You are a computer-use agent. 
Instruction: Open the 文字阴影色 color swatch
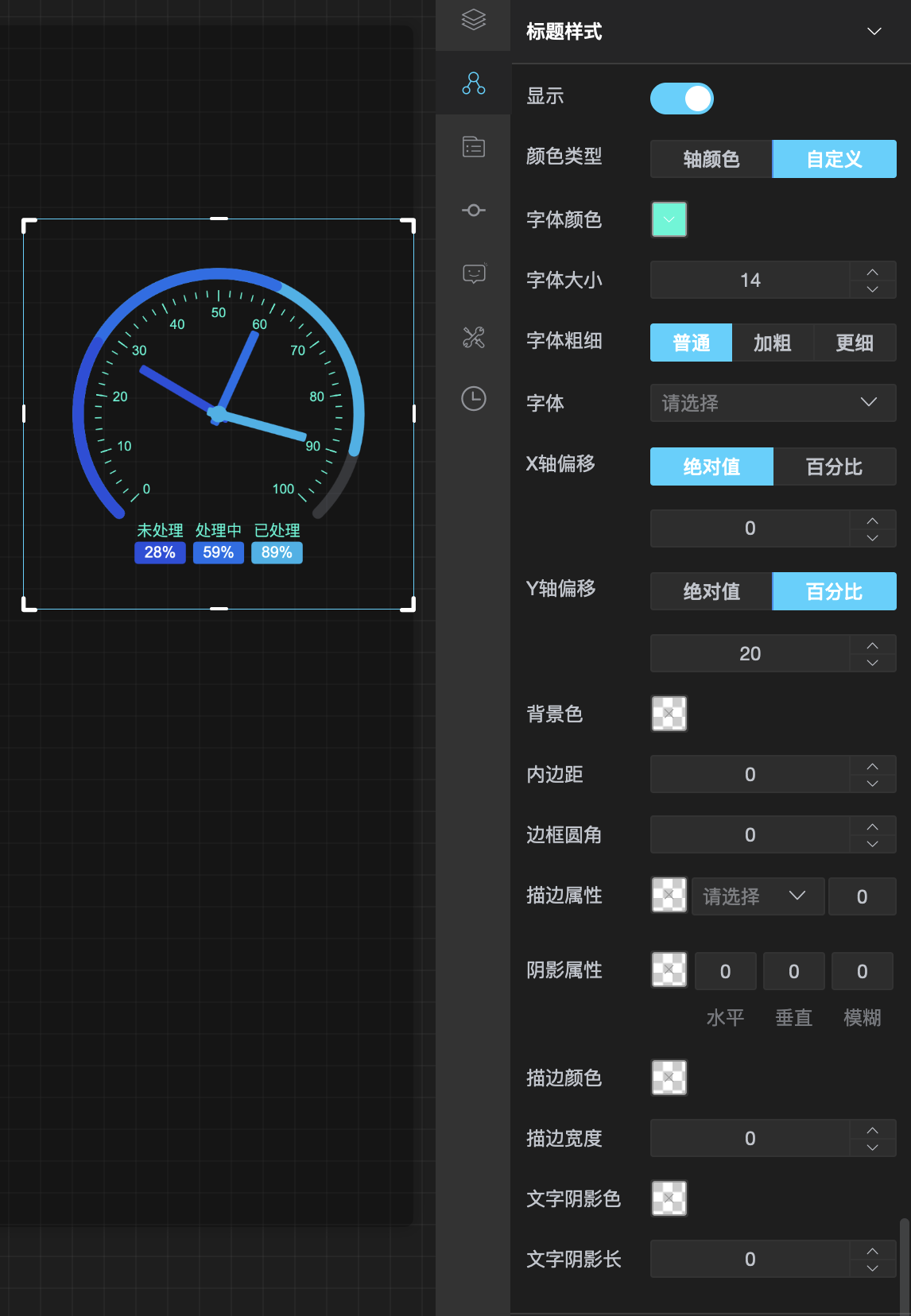tap(669, 1198)
